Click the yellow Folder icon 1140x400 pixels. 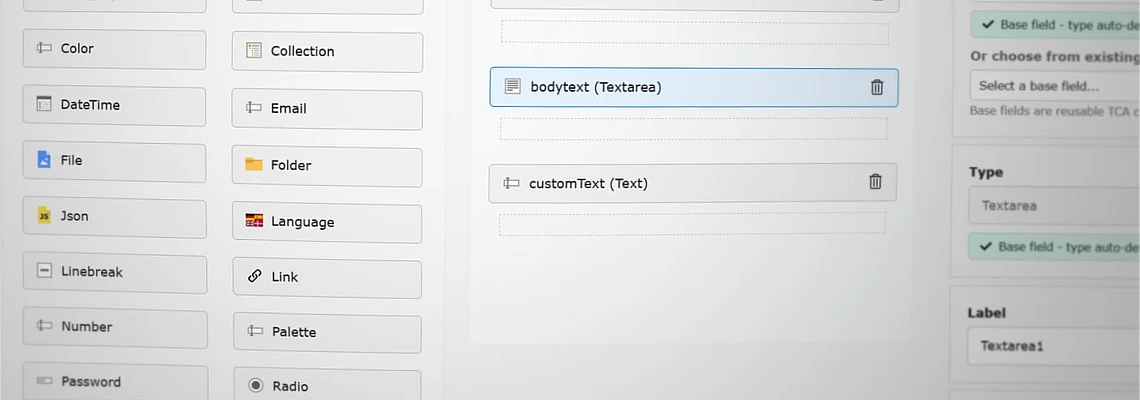click(254, 164)
